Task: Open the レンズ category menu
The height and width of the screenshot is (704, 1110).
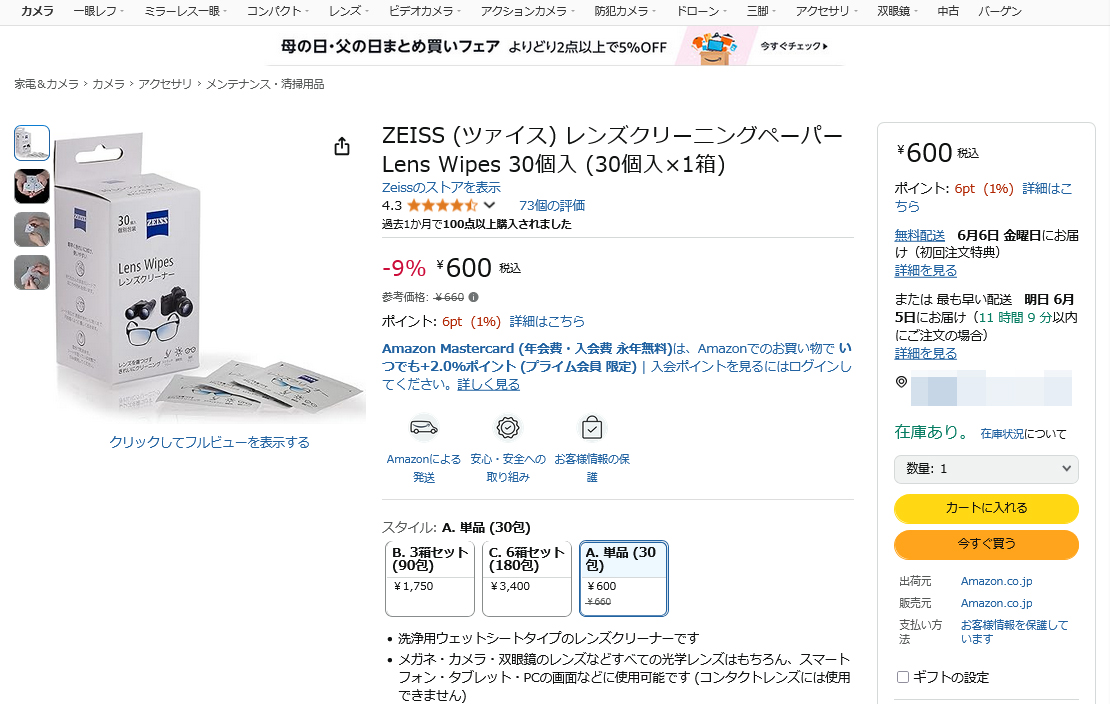Action: click(x=347, y=11)
